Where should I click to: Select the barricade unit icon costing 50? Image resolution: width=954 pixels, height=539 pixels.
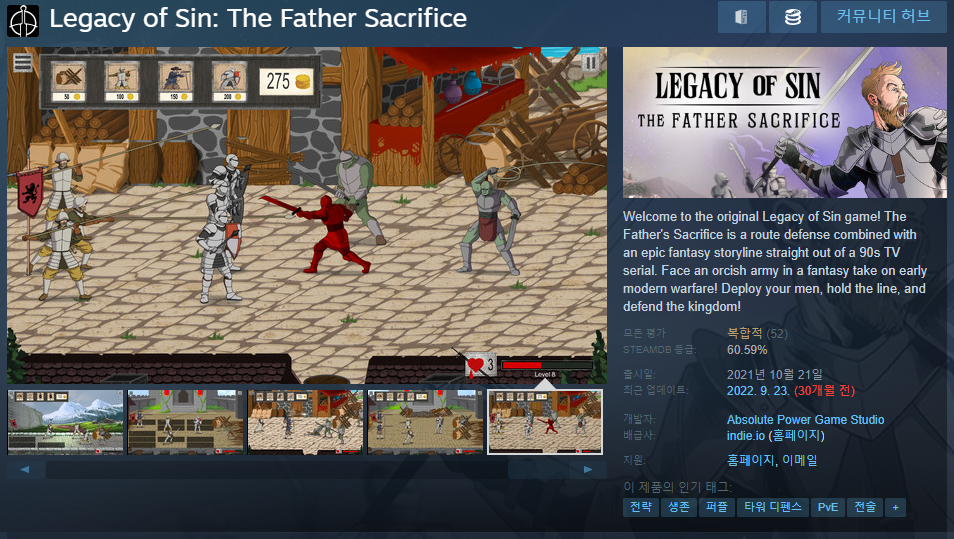tap(69, 81)
